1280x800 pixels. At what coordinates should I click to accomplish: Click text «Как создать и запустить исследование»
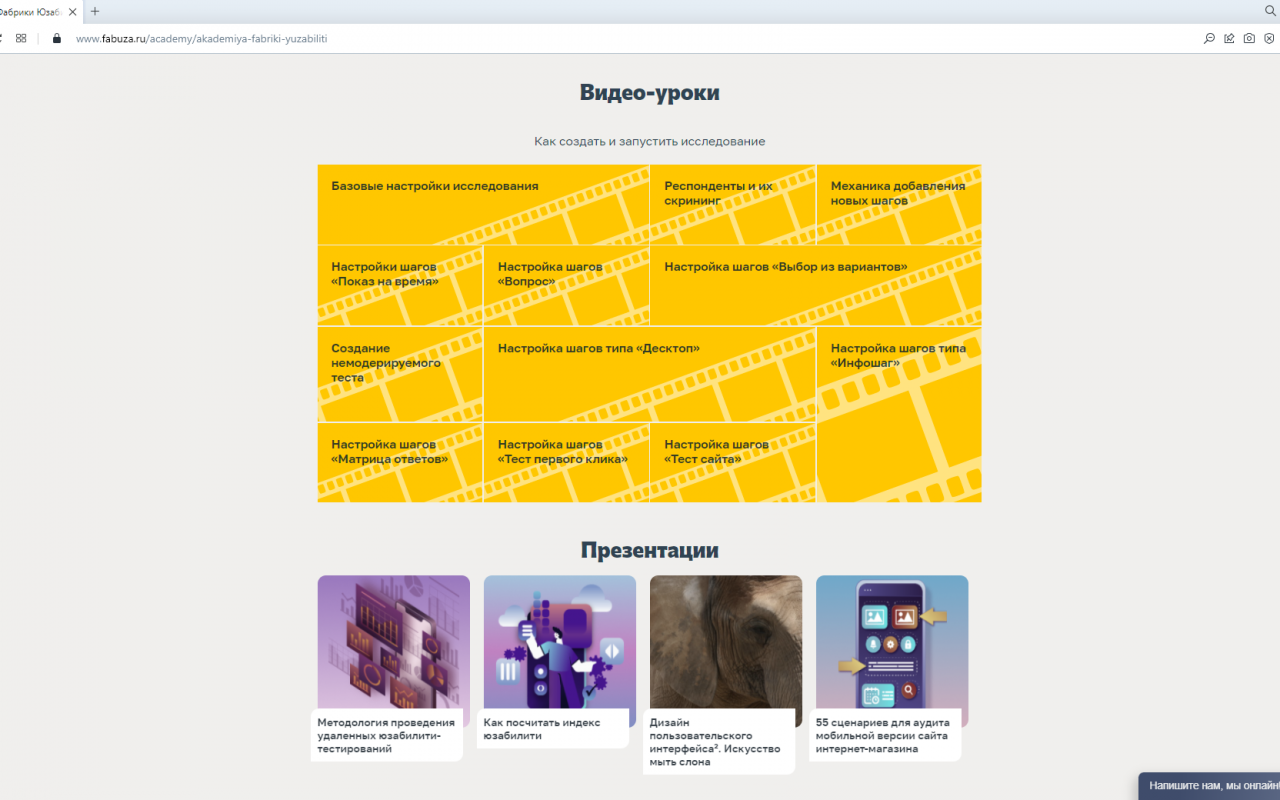(650, 142)
